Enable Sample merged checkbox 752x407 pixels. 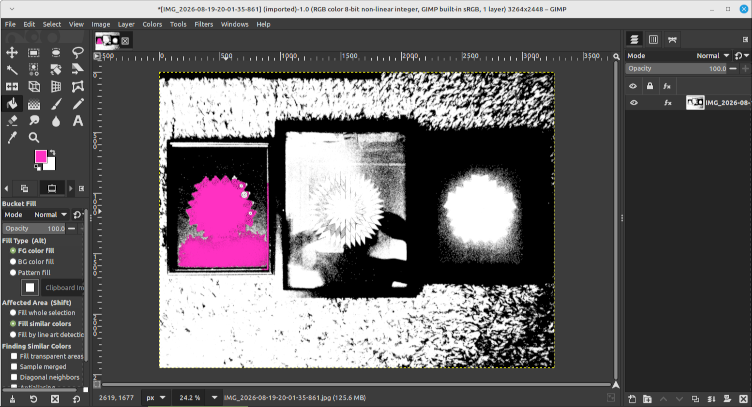(14, 367)
